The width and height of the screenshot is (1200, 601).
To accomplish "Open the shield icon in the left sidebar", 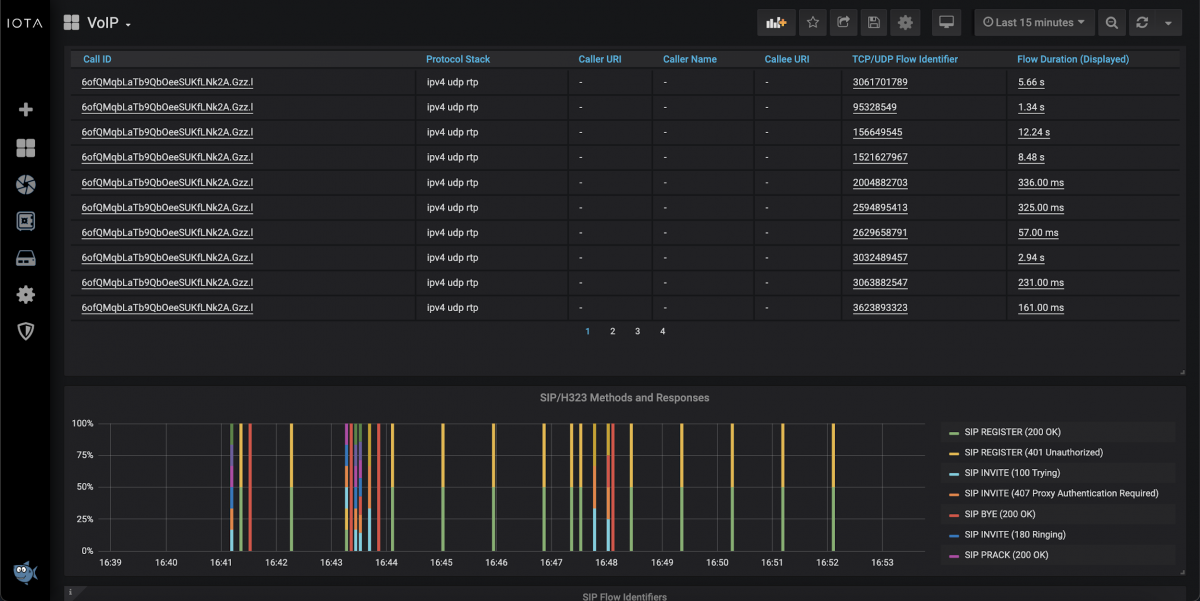I will (26, 331).
